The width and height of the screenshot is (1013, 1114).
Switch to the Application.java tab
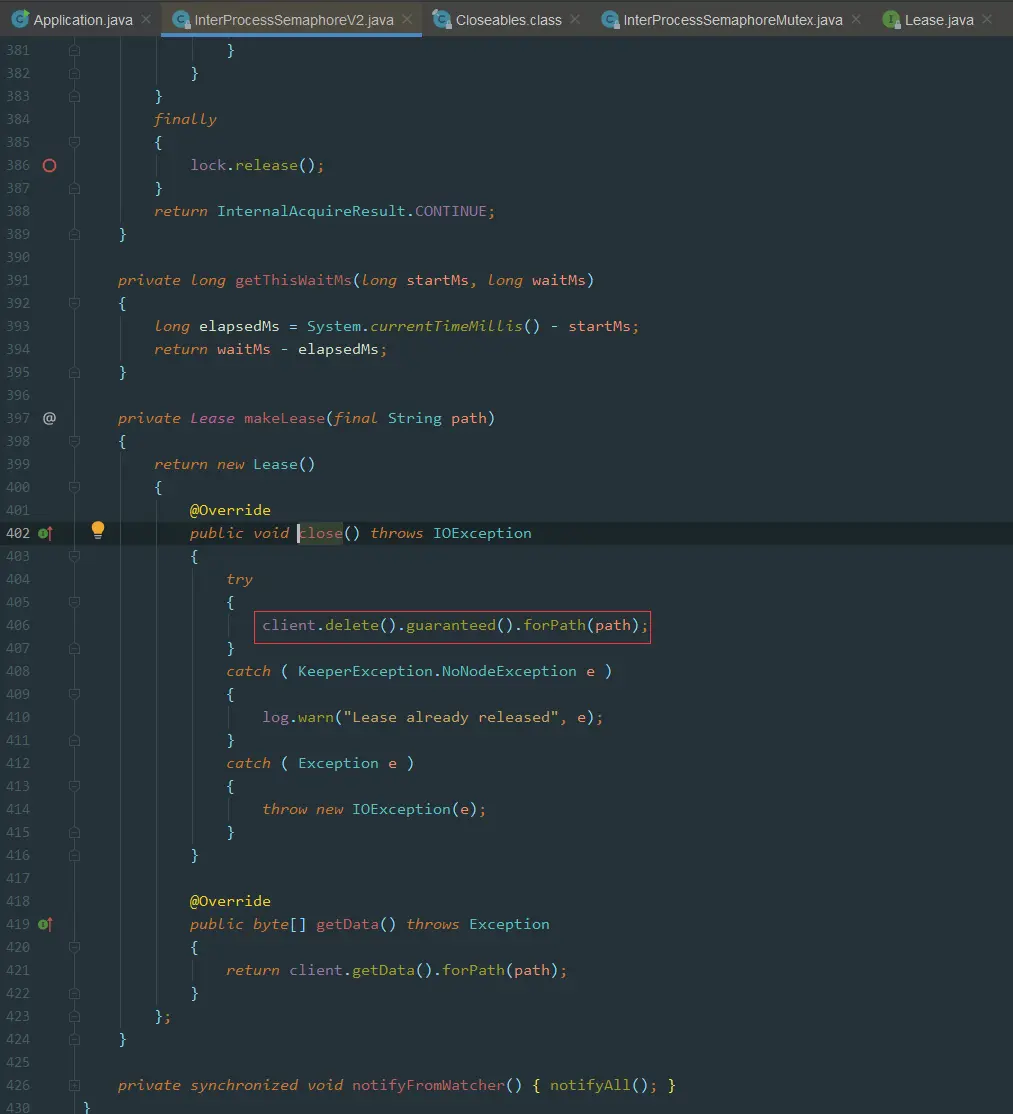pyautogui.click(x=83, y=20)
